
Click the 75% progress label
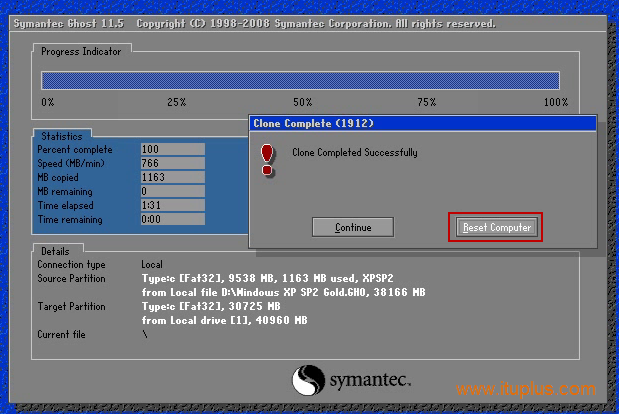click(x=427, y=102)
